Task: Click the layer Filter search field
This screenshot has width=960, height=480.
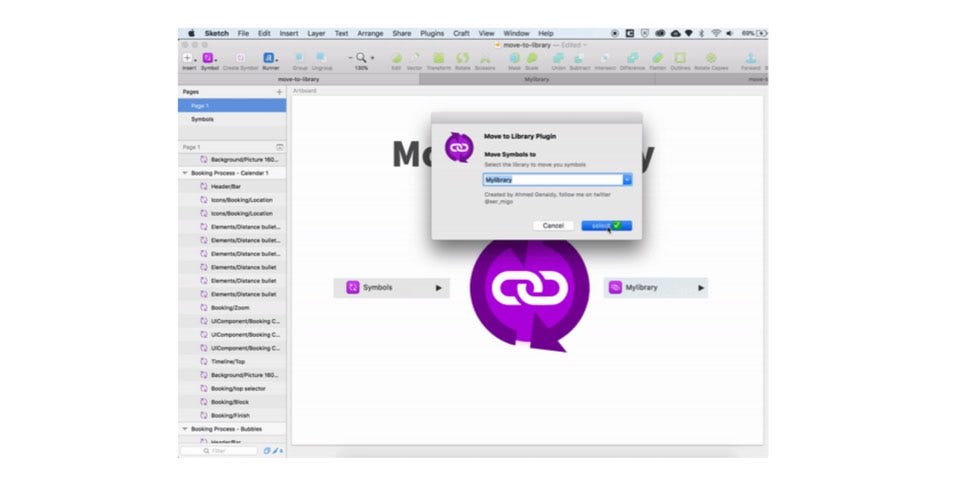Action: pos(219,451)
